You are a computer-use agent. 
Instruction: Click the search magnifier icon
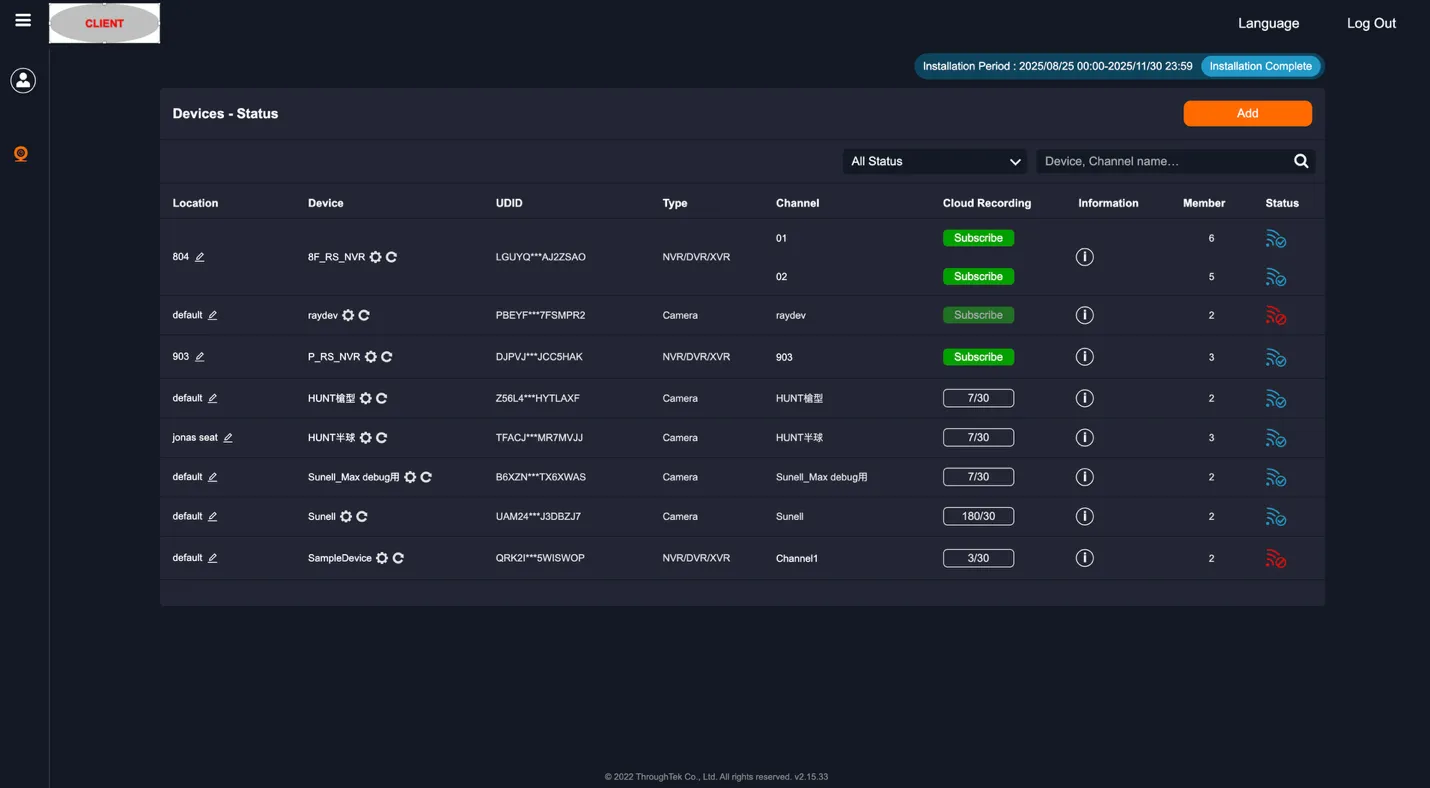point(1301,160)
